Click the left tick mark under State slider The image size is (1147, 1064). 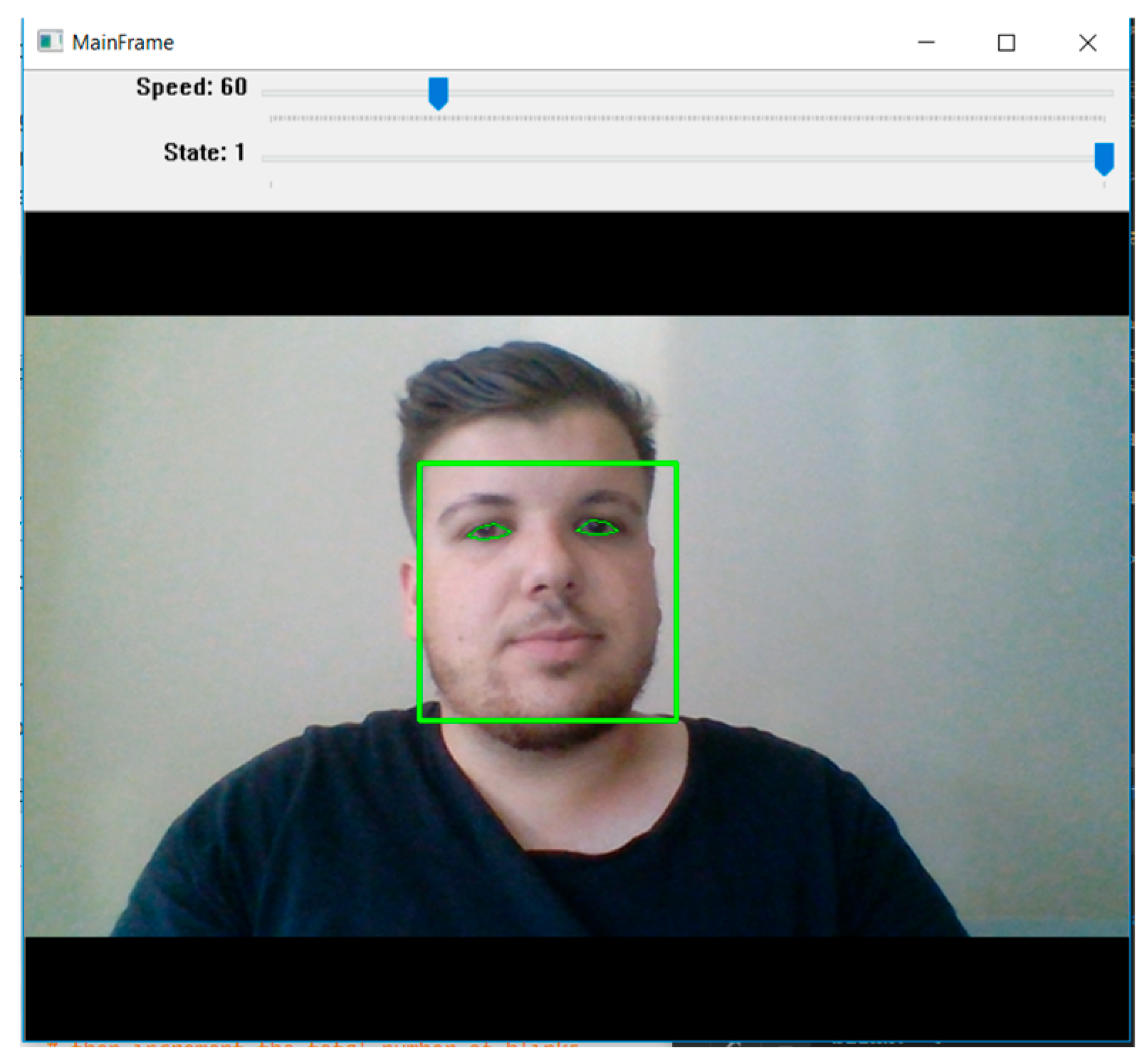271,184
